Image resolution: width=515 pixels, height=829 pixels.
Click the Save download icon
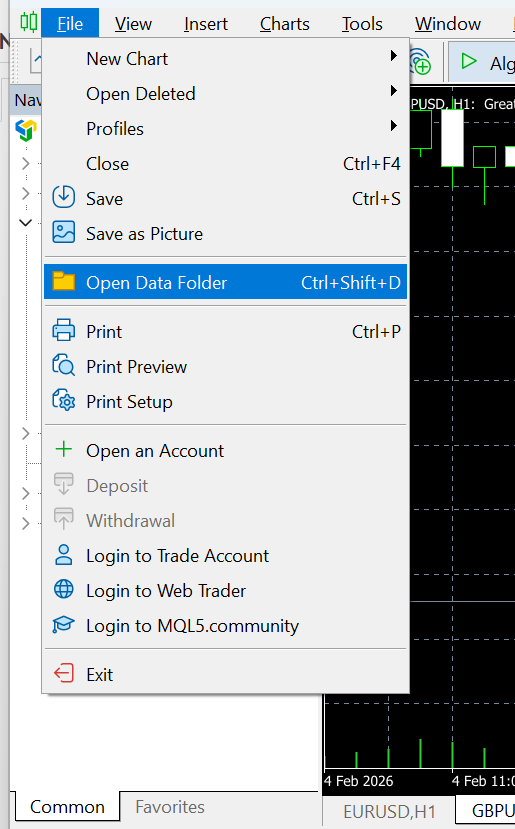63,198
